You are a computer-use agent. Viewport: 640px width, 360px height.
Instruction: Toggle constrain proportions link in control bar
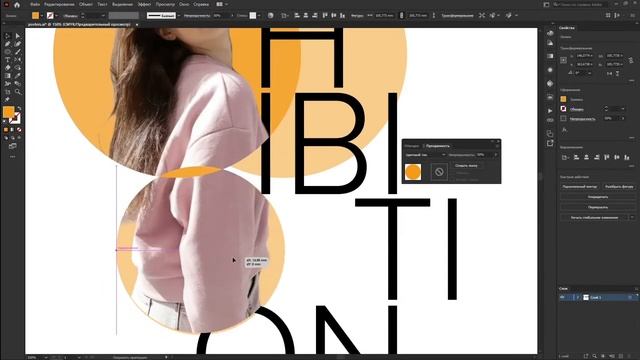[401, 16]
